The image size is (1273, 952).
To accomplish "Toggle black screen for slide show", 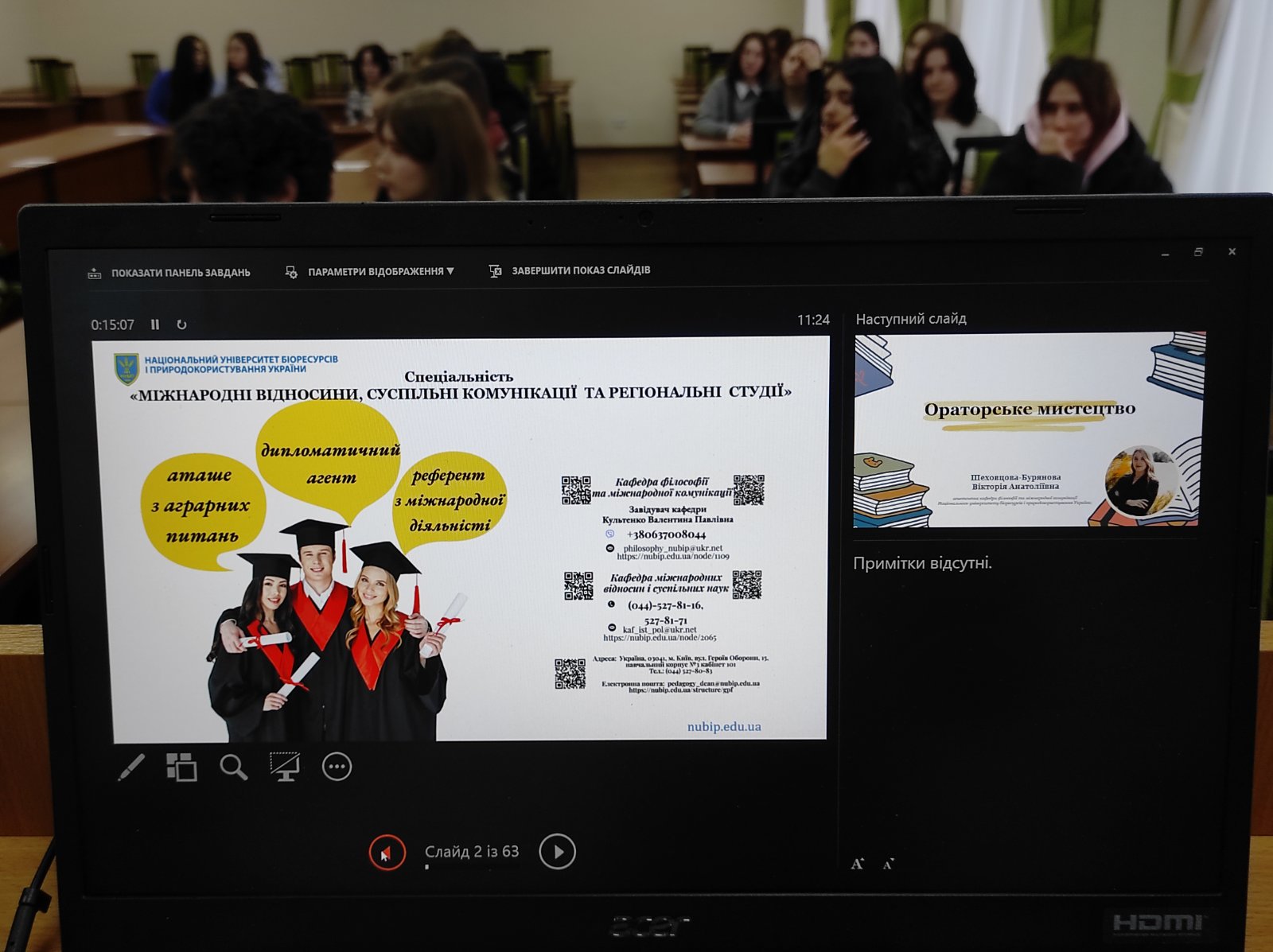I will coord(285,767).
